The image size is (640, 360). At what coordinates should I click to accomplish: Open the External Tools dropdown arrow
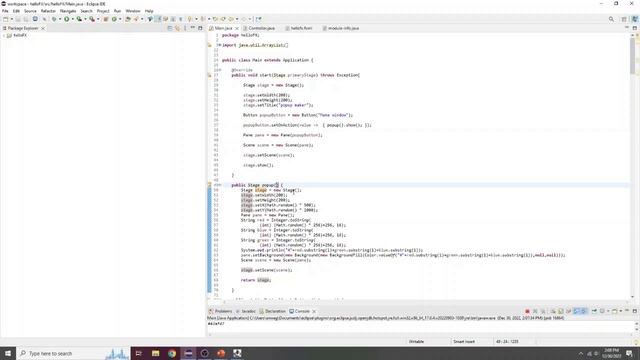[98, 19]
